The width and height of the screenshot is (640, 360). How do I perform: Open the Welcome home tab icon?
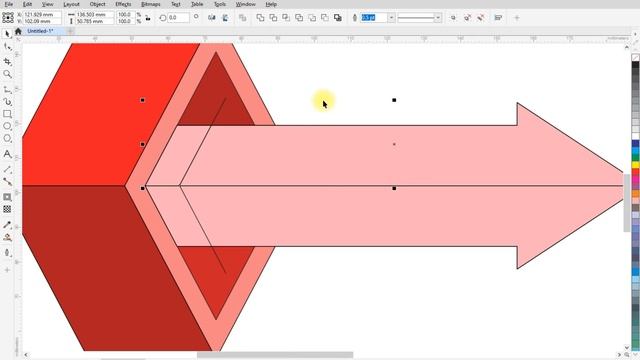click(x=18, y=31)
